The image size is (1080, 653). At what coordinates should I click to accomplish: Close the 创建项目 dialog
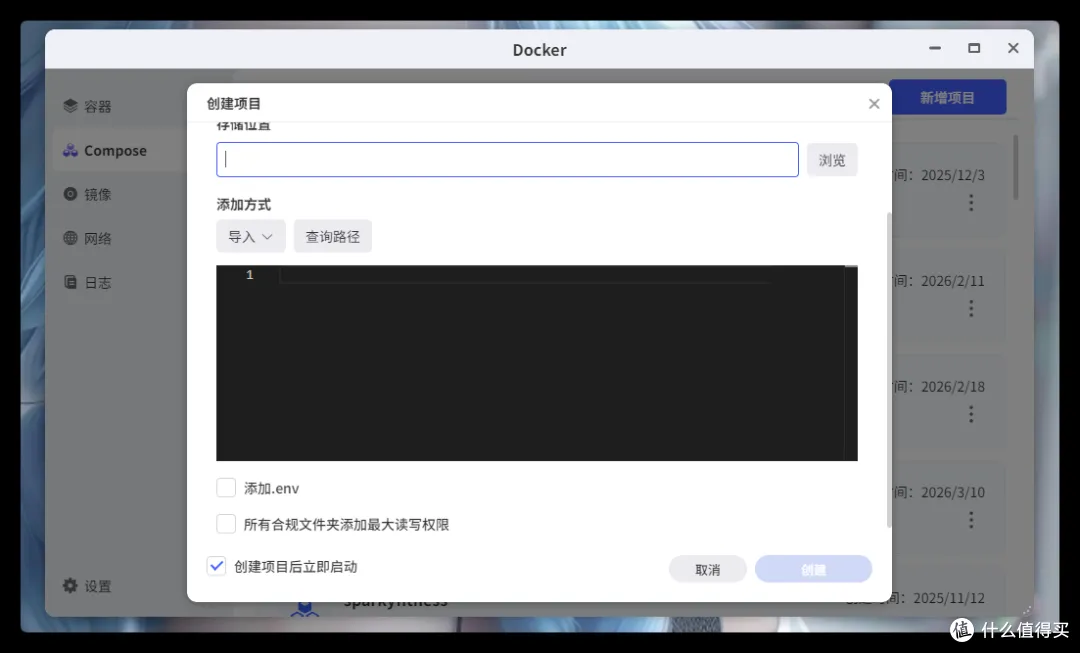[x=874, y=104]
